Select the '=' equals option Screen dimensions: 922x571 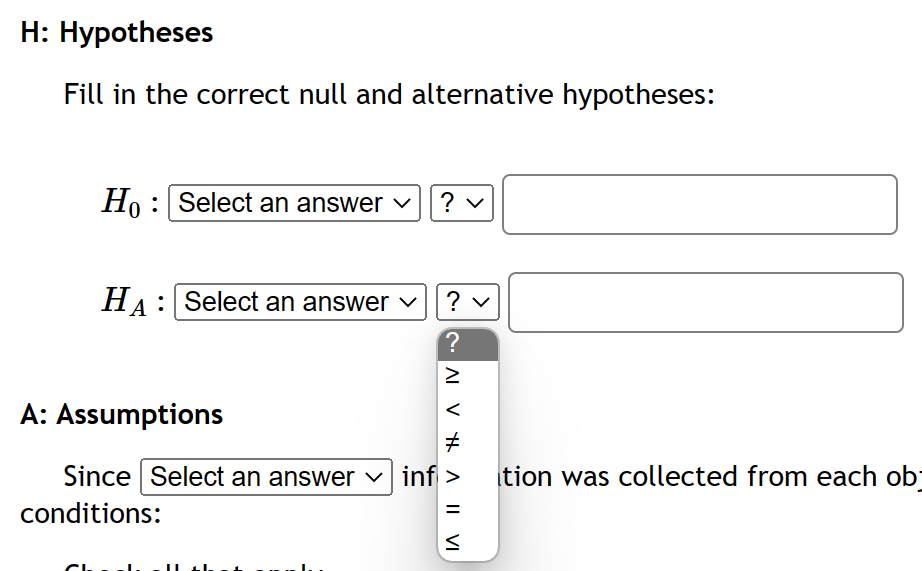coord(452,509)
